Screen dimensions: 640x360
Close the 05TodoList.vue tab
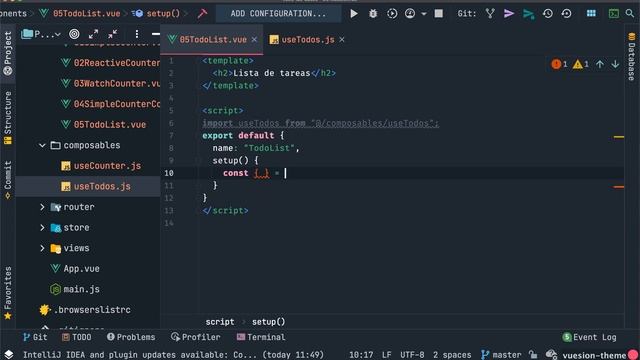click(x=254, y=40)
